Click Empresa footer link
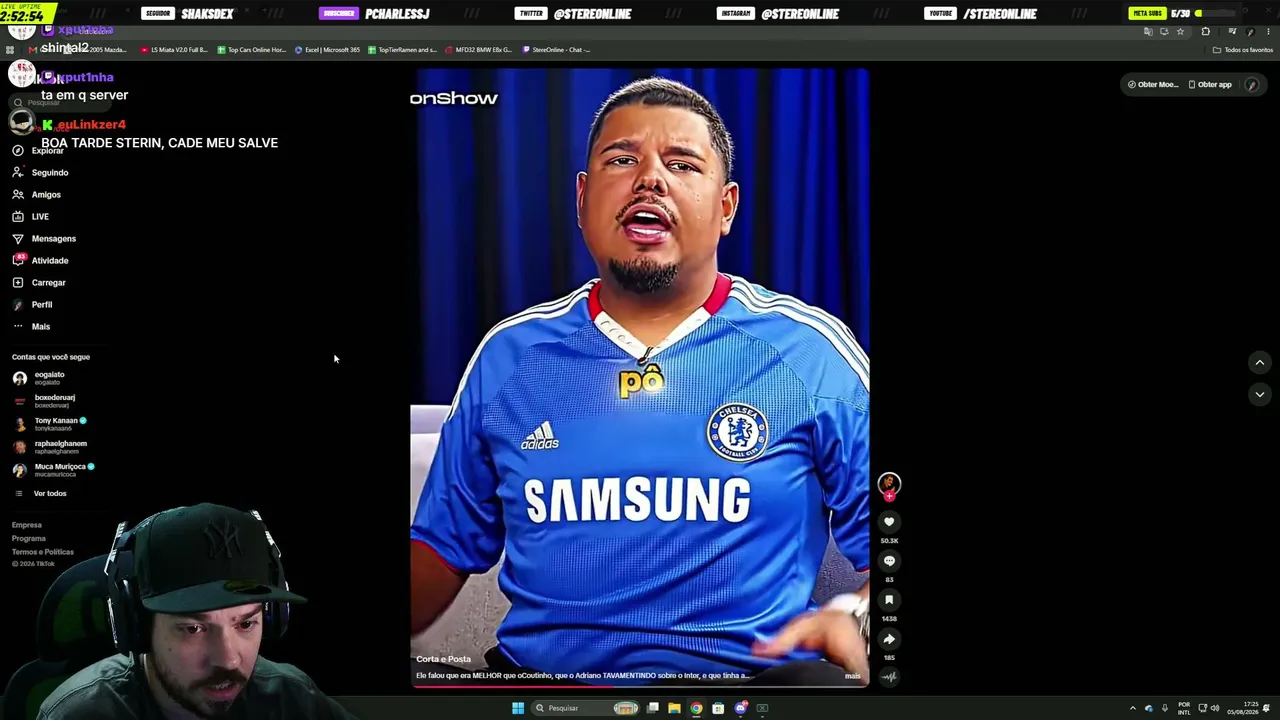The image size is (1280, 720). (x=27, y=525)
